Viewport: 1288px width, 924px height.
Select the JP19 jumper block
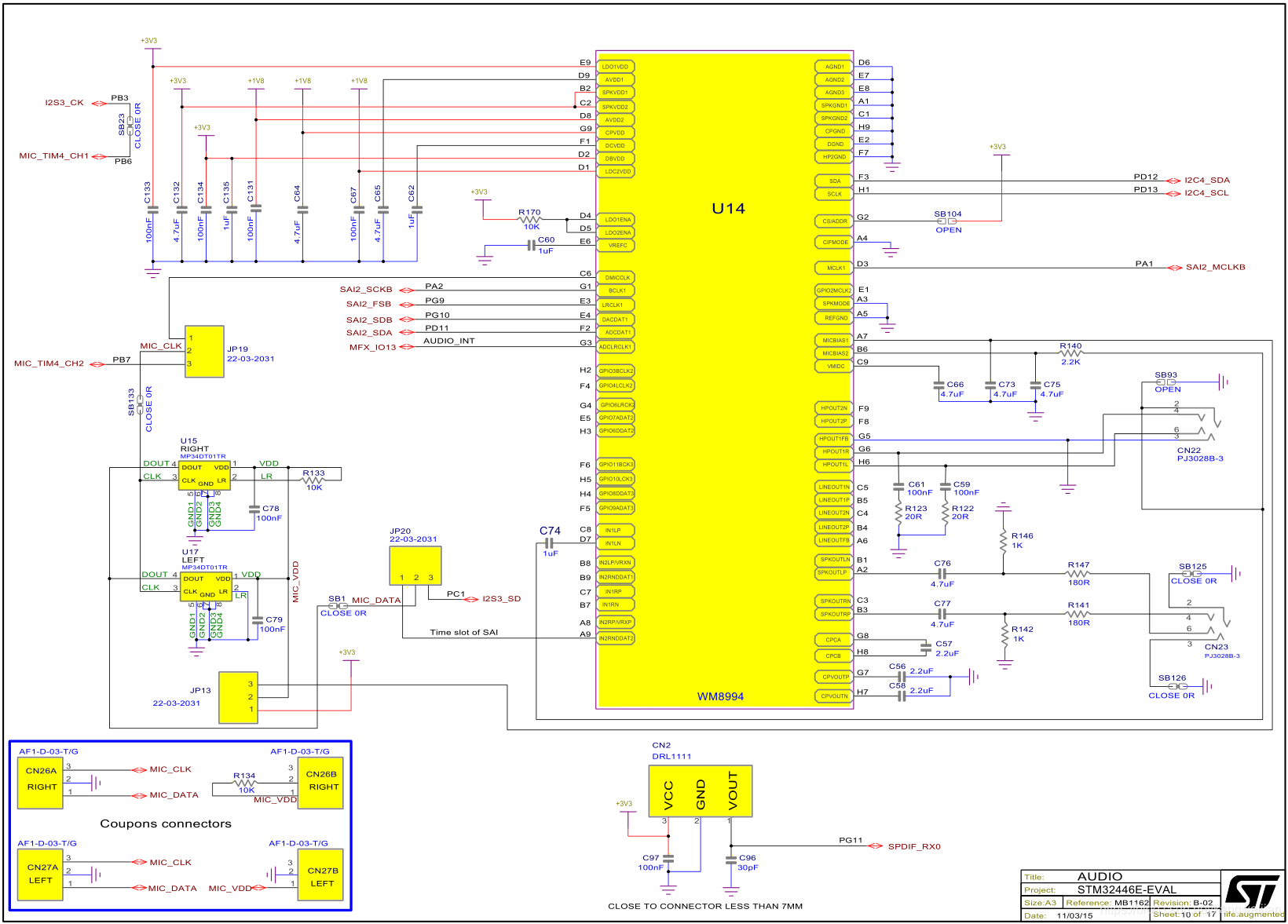coord(204,352)
